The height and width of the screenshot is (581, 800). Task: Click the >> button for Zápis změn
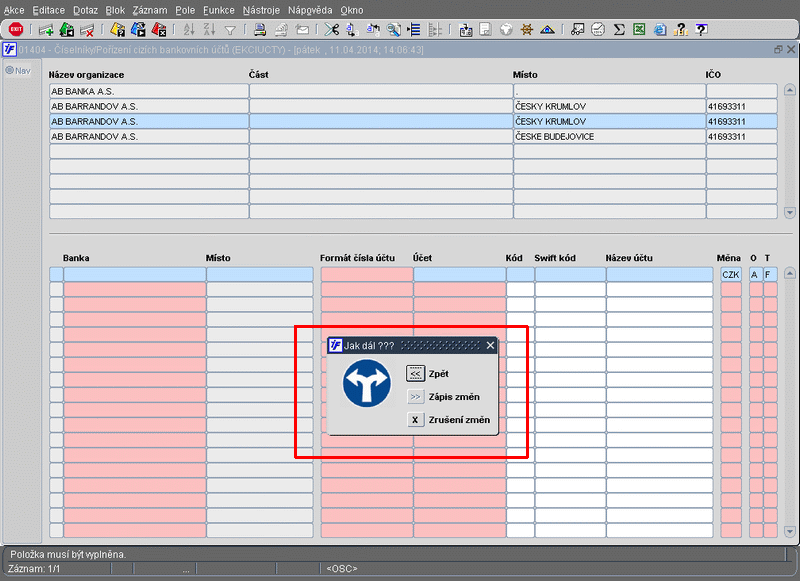point(415,397)
